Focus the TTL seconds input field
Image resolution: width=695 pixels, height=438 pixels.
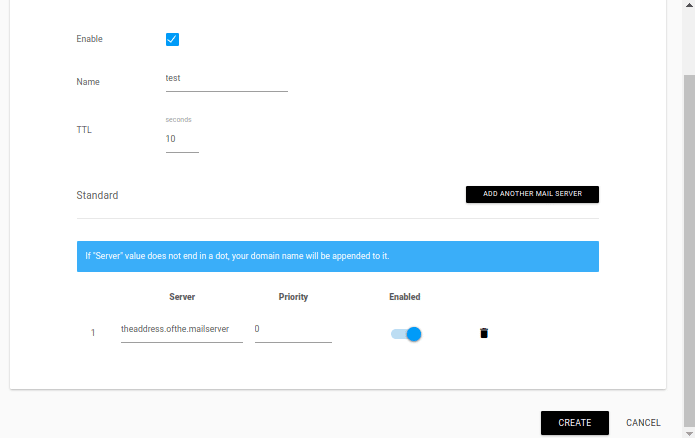point(182,141)
